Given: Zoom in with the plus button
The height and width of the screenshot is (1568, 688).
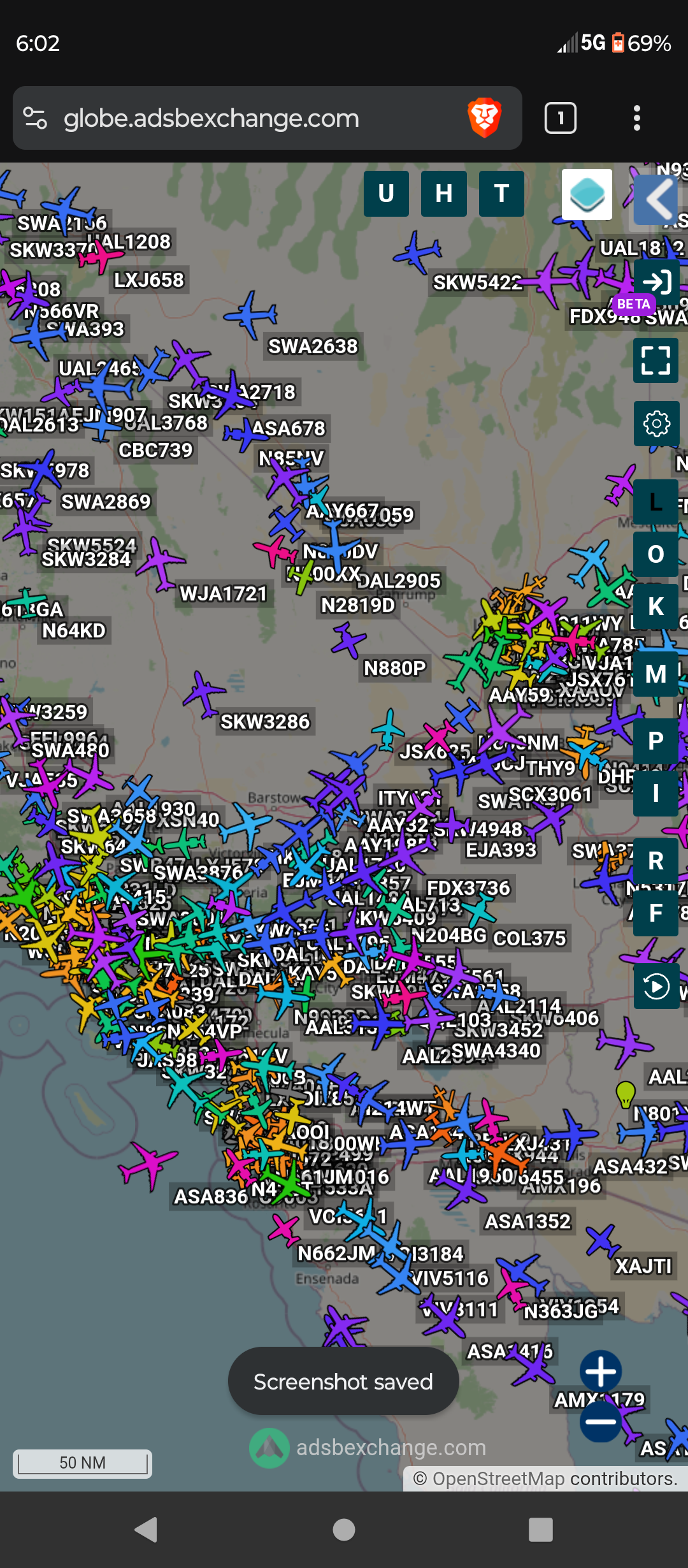Looking at the screenshot, I should [x=601, y=1371].
